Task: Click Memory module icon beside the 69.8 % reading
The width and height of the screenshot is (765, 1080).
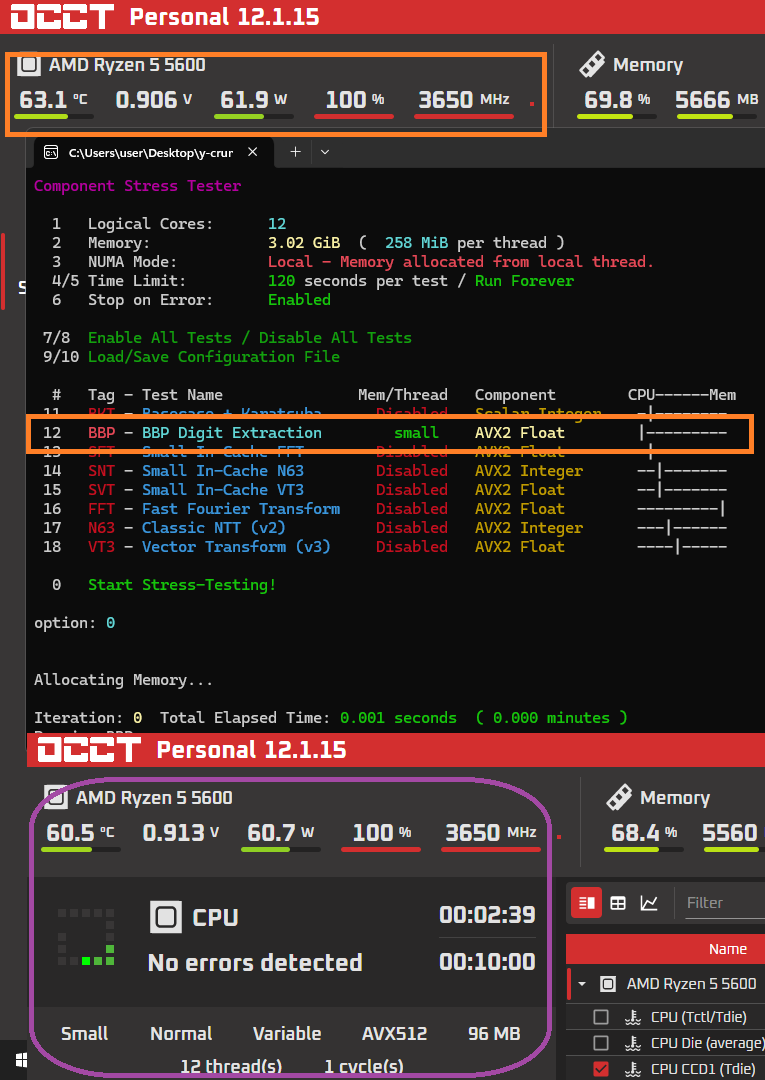Action: tap(592, 65)
